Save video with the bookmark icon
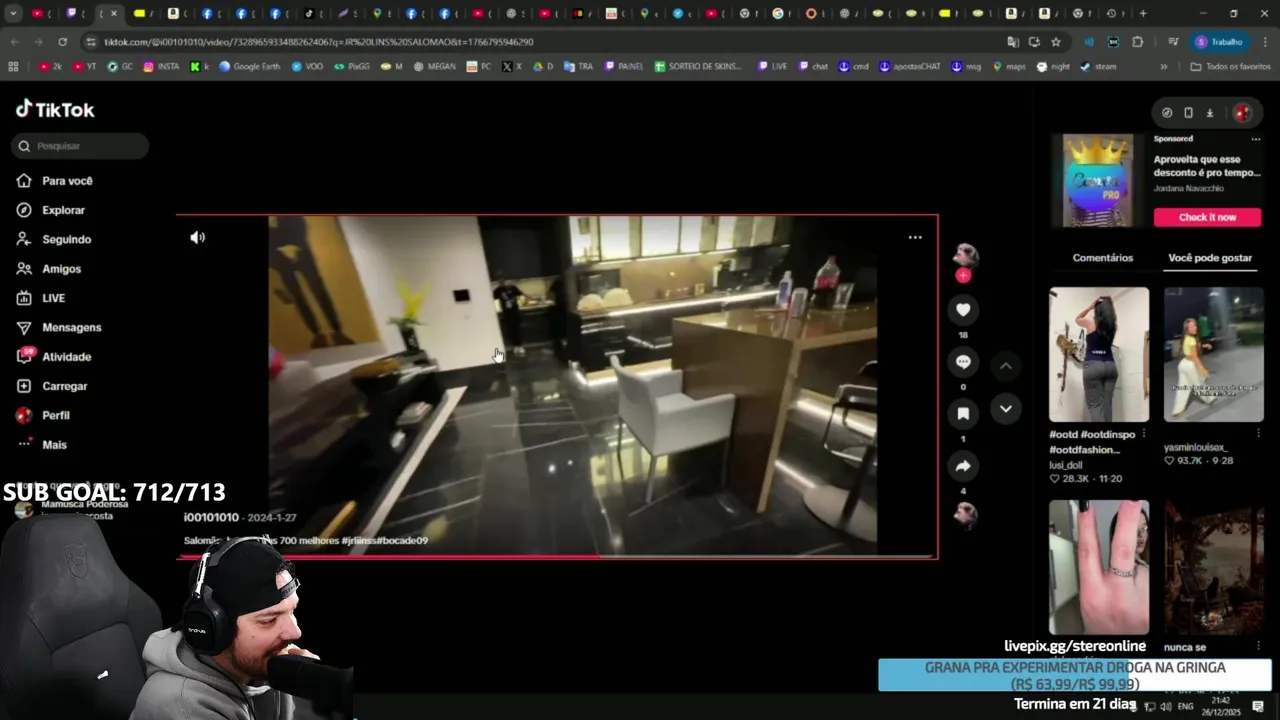The image size is (1280, 720). [963, 414]
